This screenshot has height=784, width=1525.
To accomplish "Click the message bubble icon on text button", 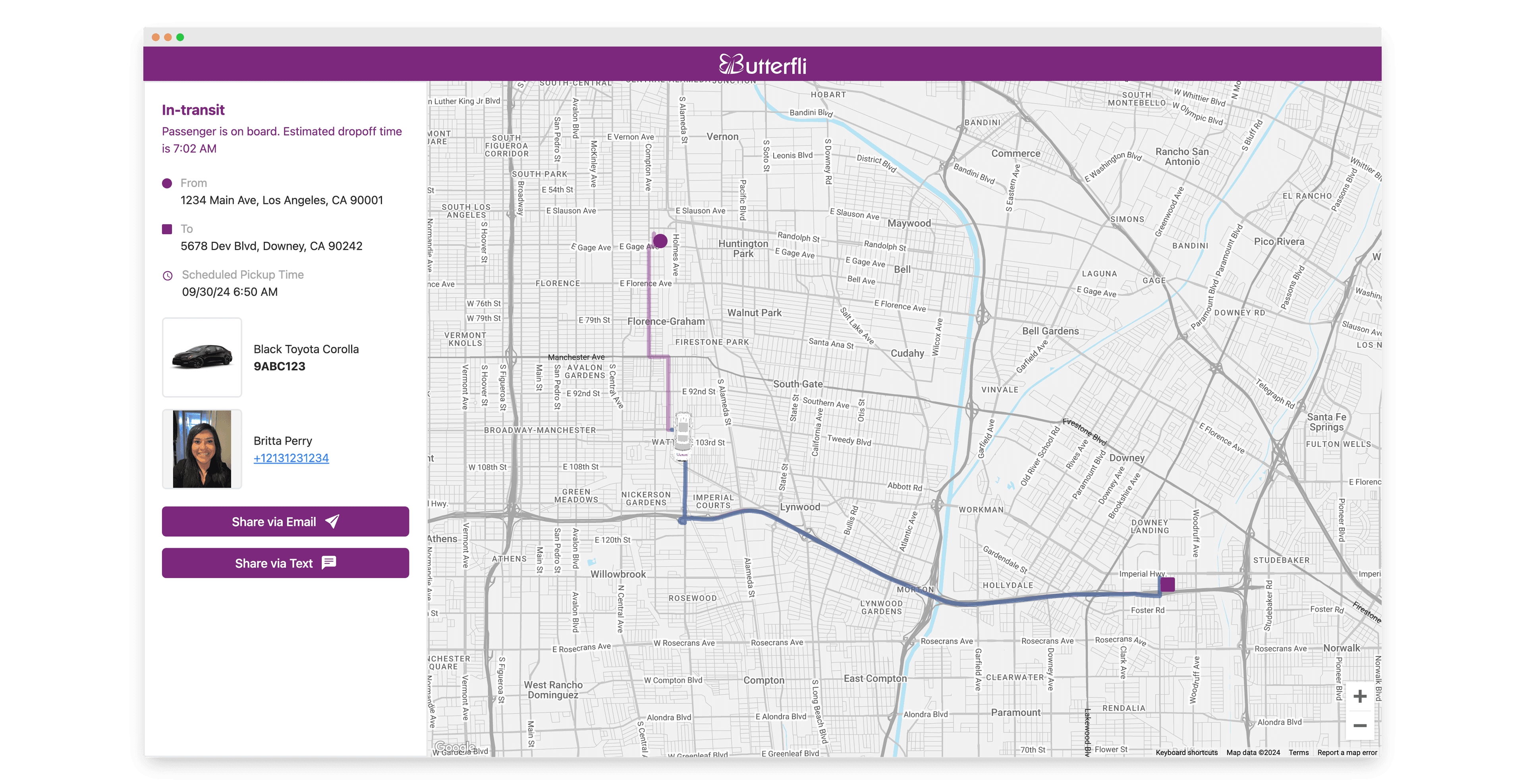I will pyautogui.click(x=329, y=563).
